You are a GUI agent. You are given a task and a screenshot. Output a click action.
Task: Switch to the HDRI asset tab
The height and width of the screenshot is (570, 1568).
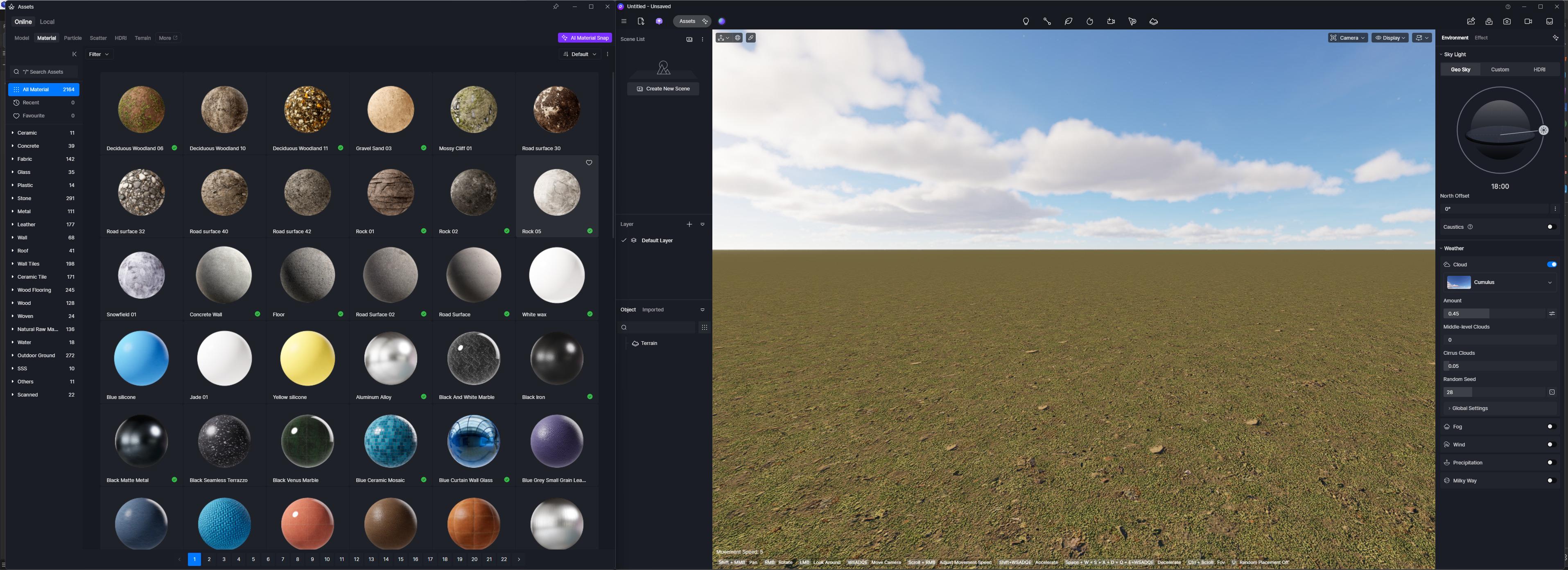click(120, 38)
